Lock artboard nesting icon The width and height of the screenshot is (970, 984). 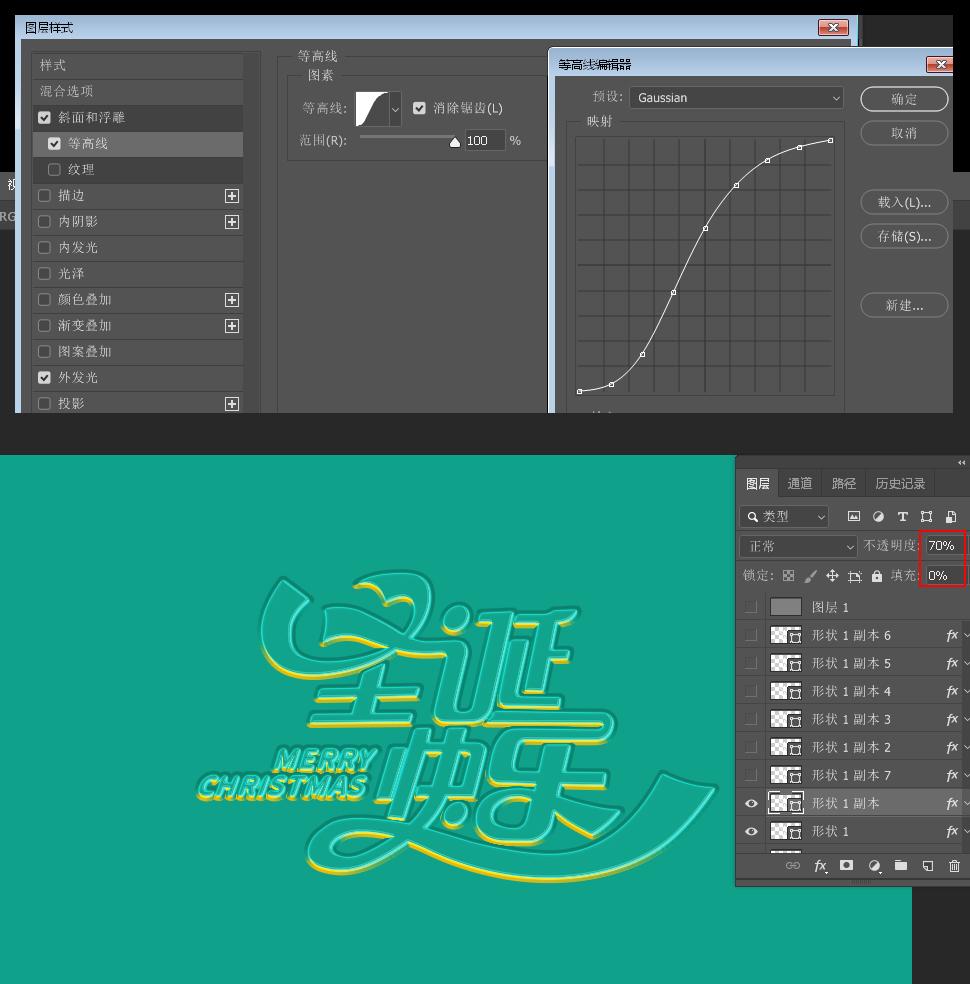click(x=855, y=576)
